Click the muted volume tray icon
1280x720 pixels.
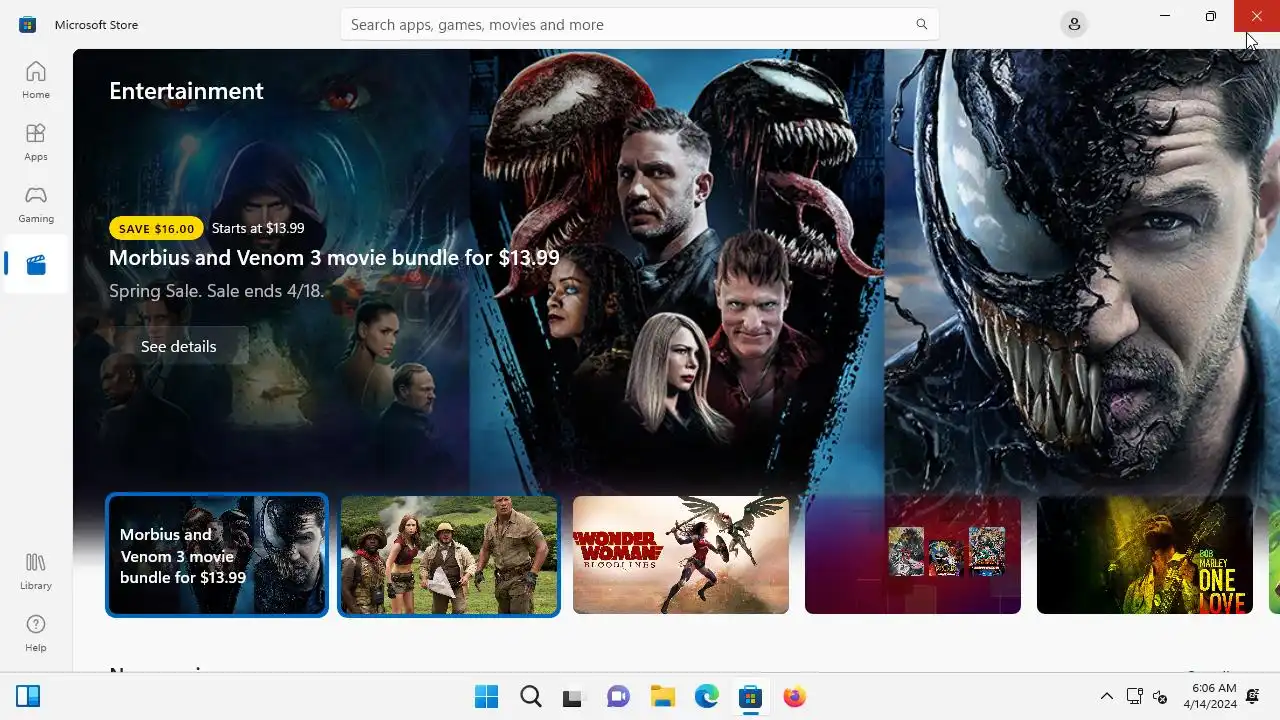(x=1160, y=697)
